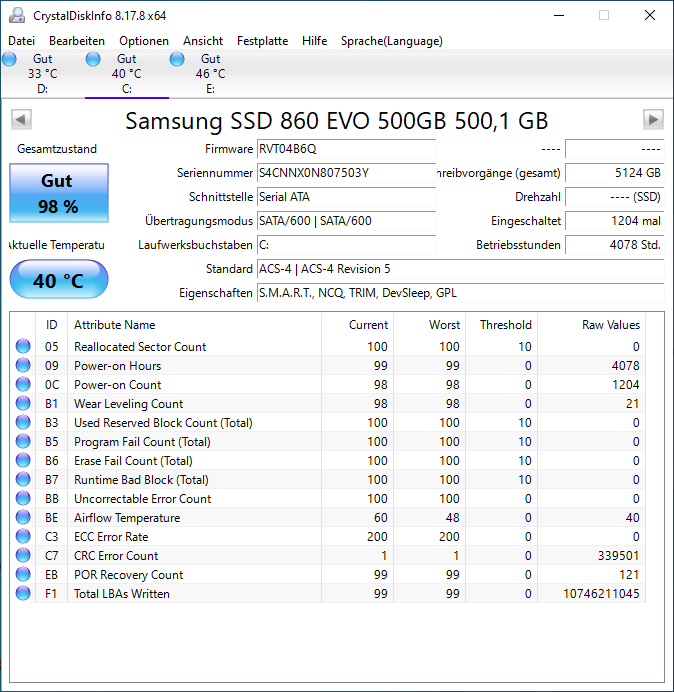Select the Airflow Temperature row name

click(x=127, y=518)
